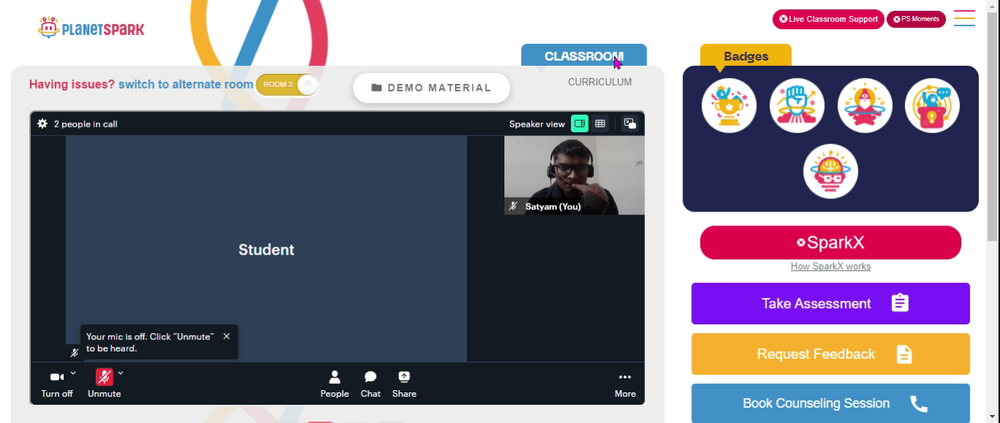This screenshot has width=1000, height=423.
Task: Switch to the Classroom tab
Action: pos(584,56)
